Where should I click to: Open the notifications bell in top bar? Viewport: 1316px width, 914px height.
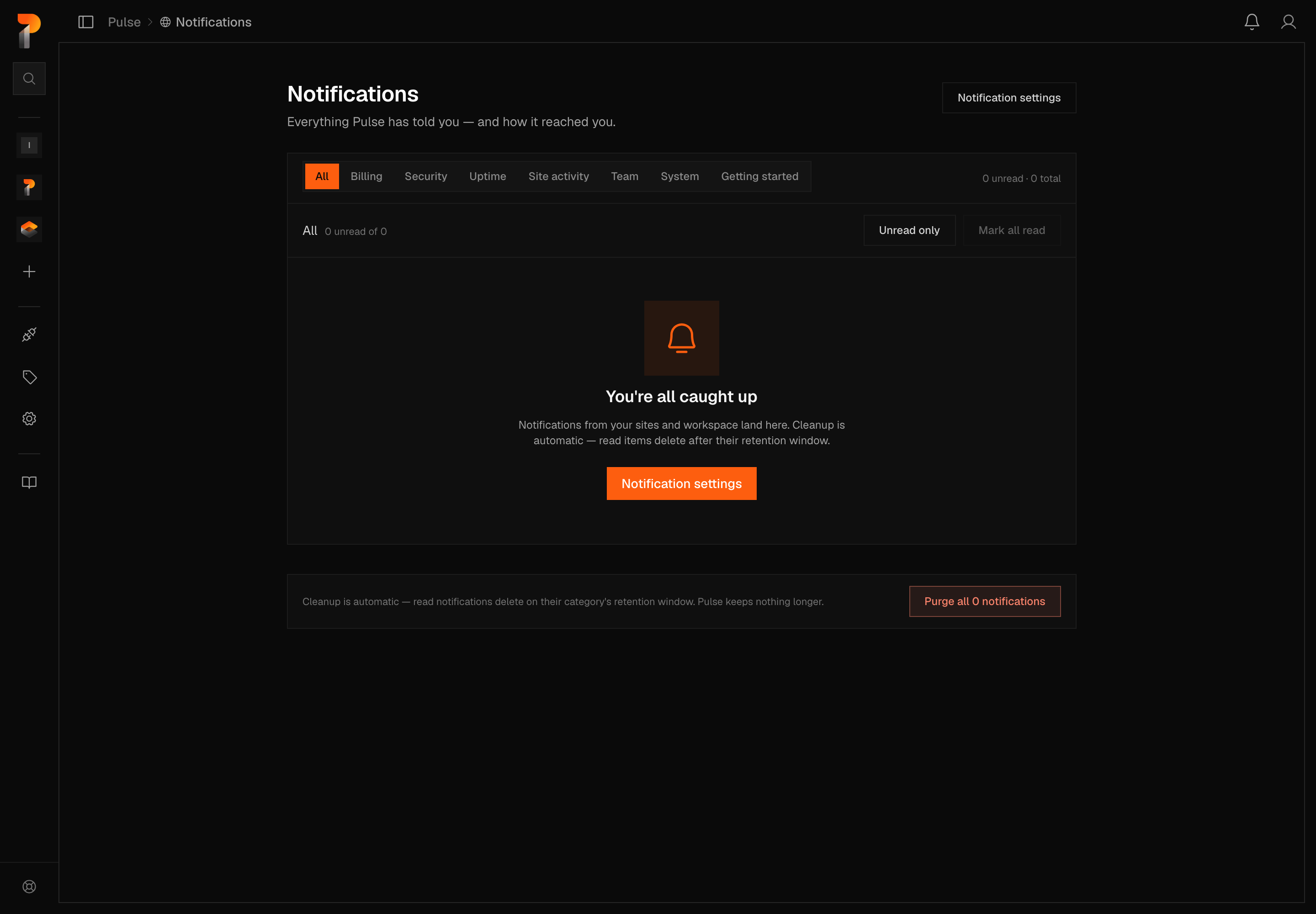pos(1252,22)
